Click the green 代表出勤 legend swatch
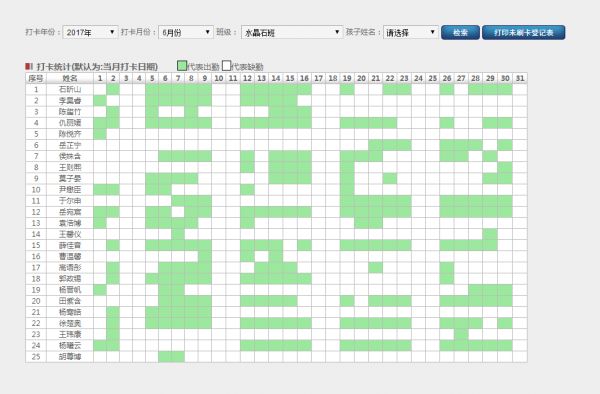The height and width of the screenshot is (394, 600). pos(182,66)
